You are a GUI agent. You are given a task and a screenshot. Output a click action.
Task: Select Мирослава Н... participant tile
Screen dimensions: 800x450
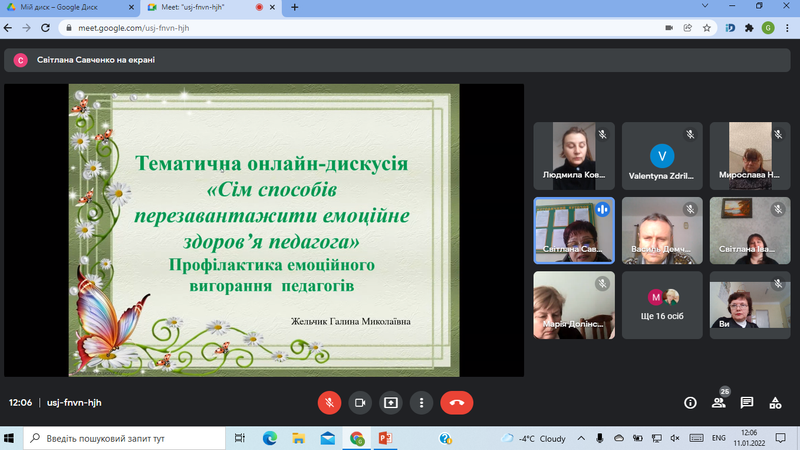(750, 156)
